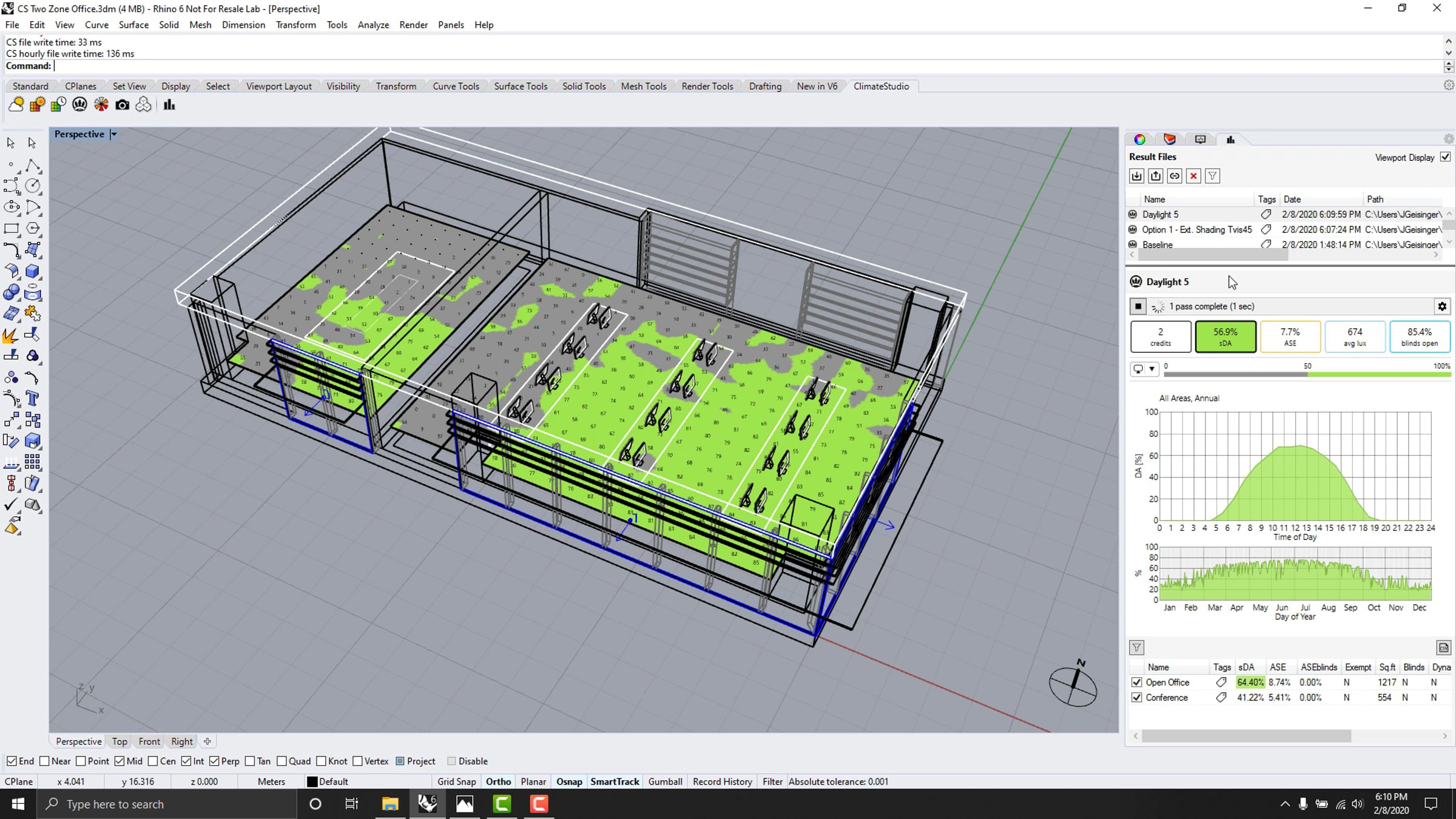Open the Daylight 5 simulation settings gear
Screen dimensions: 1456x819
coord(1442,306)
